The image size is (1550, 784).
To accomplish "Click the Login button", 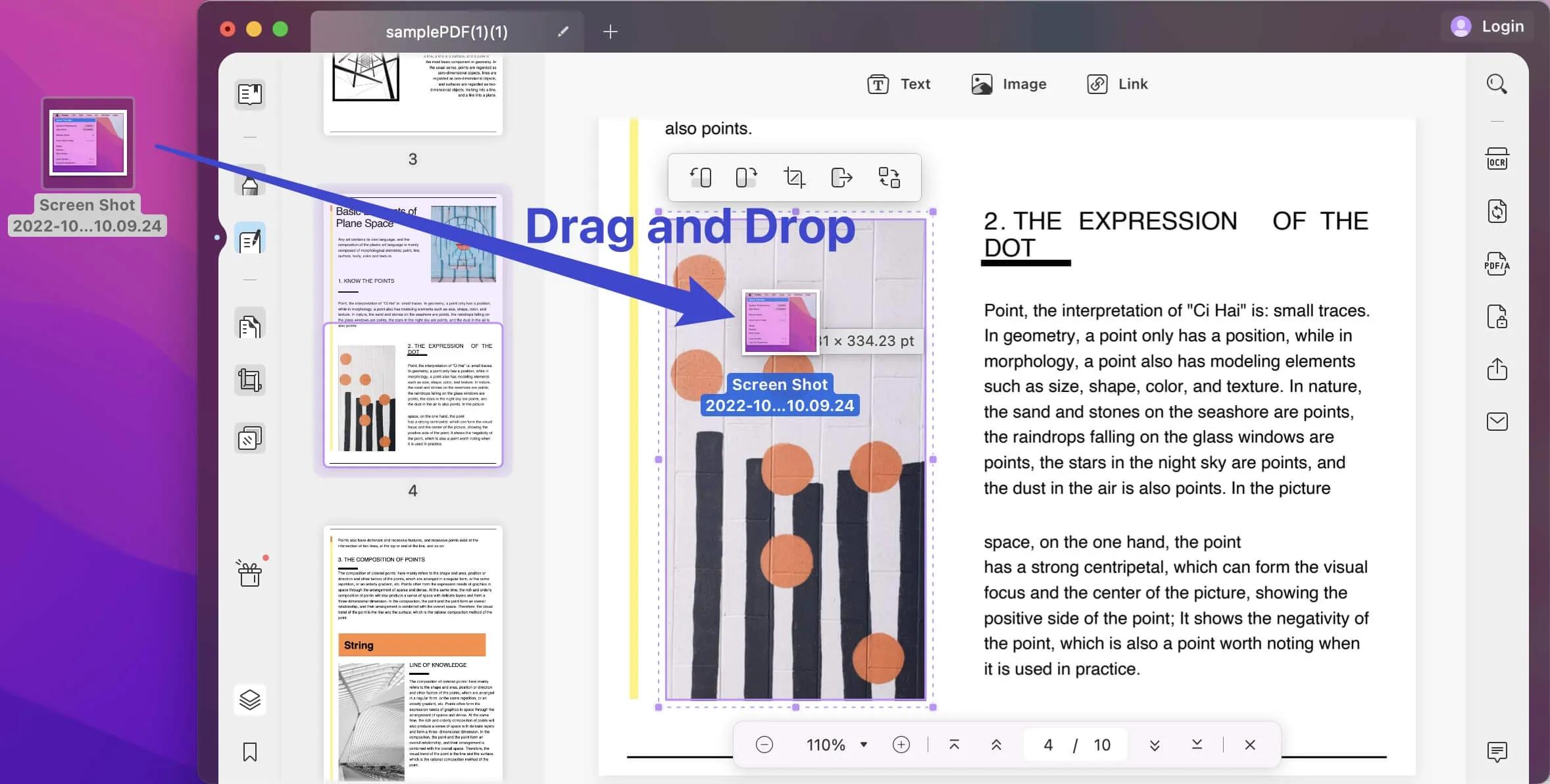I will click(x=1488, y=26).
